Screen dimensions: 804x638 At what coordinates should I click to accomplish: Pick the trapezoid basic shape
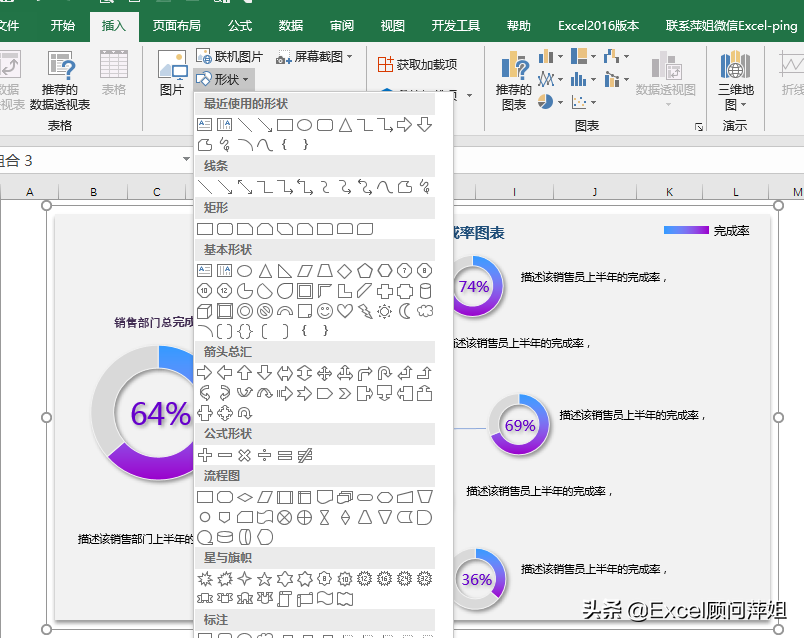point(325,271)
